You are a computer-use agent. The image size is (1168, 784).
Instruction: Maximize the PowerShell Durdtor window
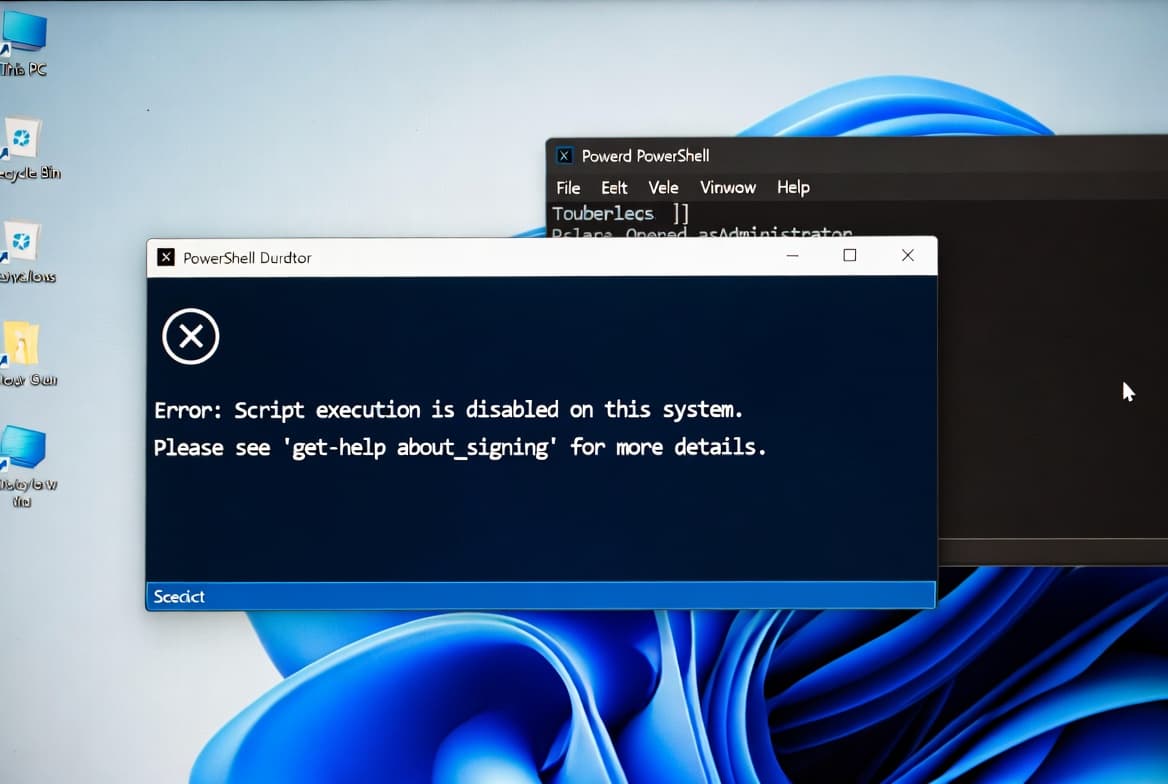click(x=850, y=256)
